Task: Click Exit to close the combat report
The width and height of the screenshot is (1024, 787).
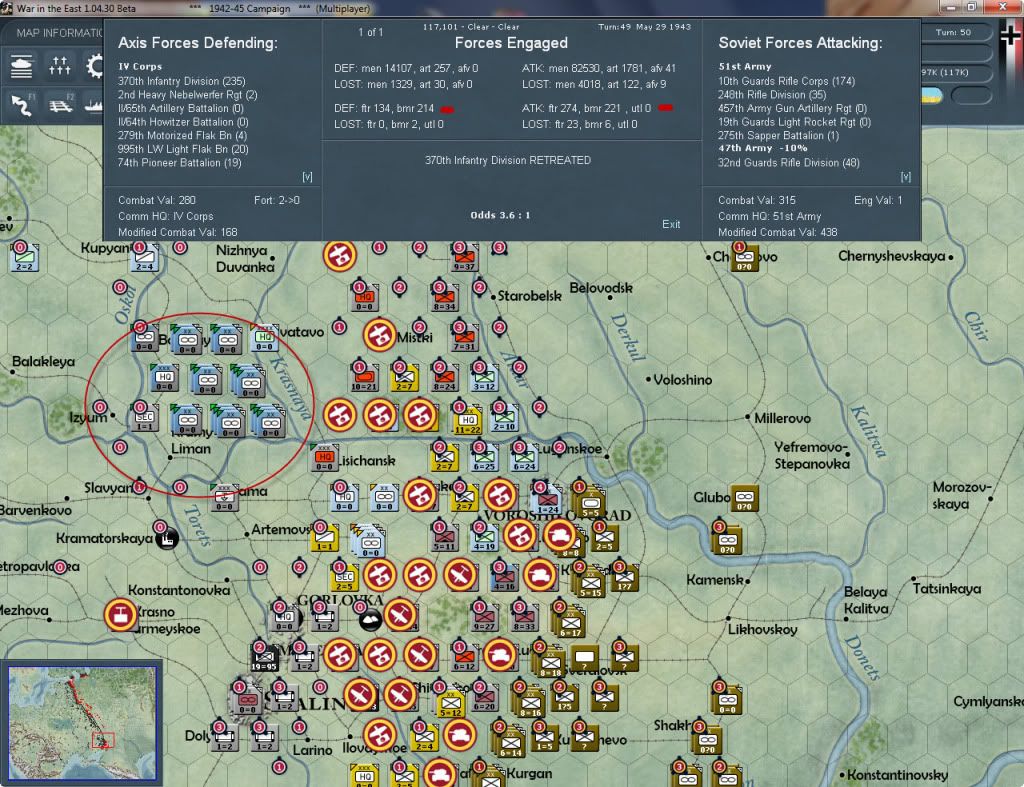Action: 671,224
